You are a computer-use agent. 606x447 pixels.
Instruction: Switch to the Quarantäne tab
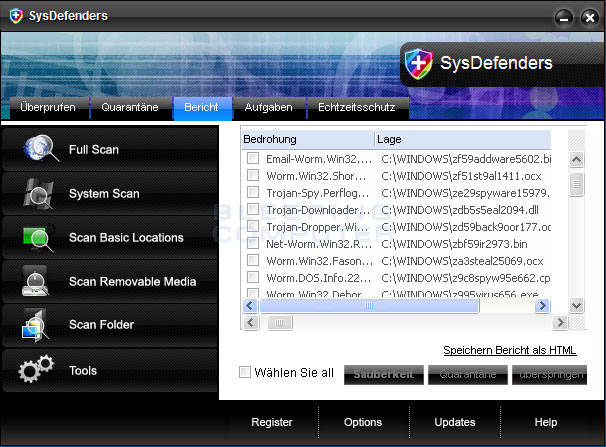[x=130, y=107]
